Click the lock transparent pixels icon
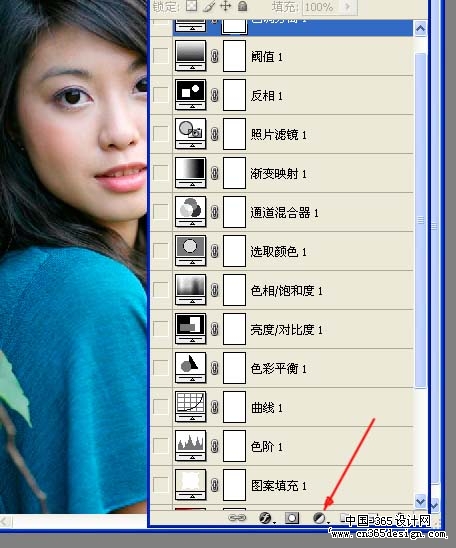456x548 pixels. 191,6
